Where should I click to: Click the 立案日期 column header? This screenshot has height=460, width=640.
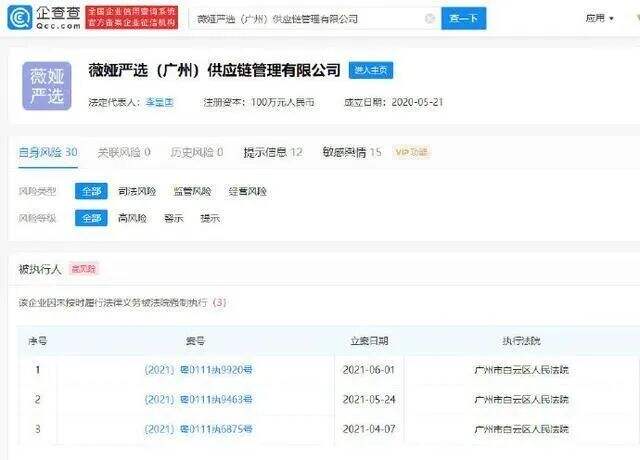click(369, 341)
